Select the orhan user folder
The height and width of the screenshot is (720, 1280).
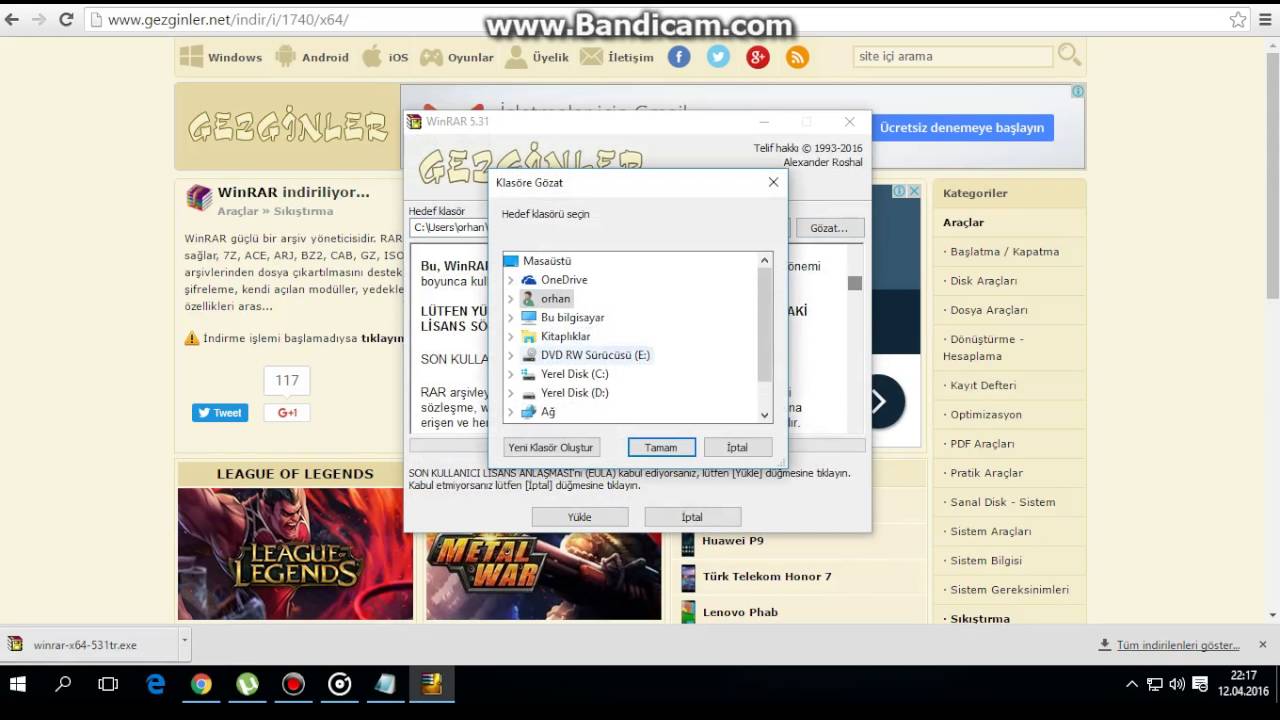pyautogui.click(x=555, y=299)
